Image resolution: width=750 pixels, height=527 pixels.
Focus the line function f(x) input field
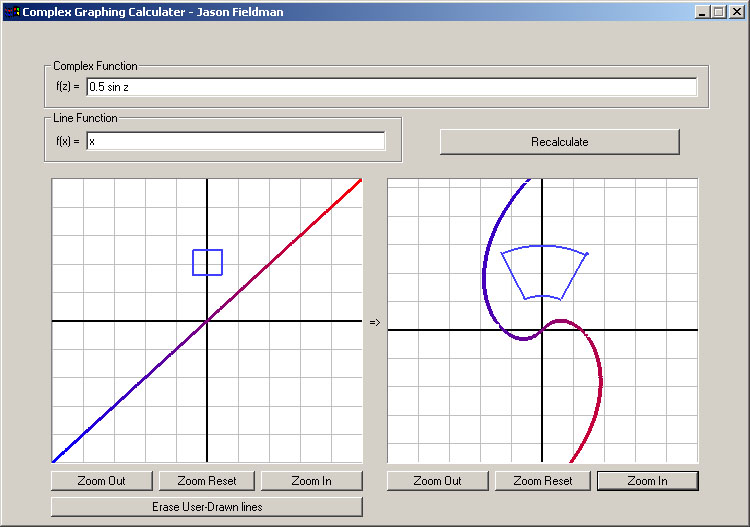236,141
